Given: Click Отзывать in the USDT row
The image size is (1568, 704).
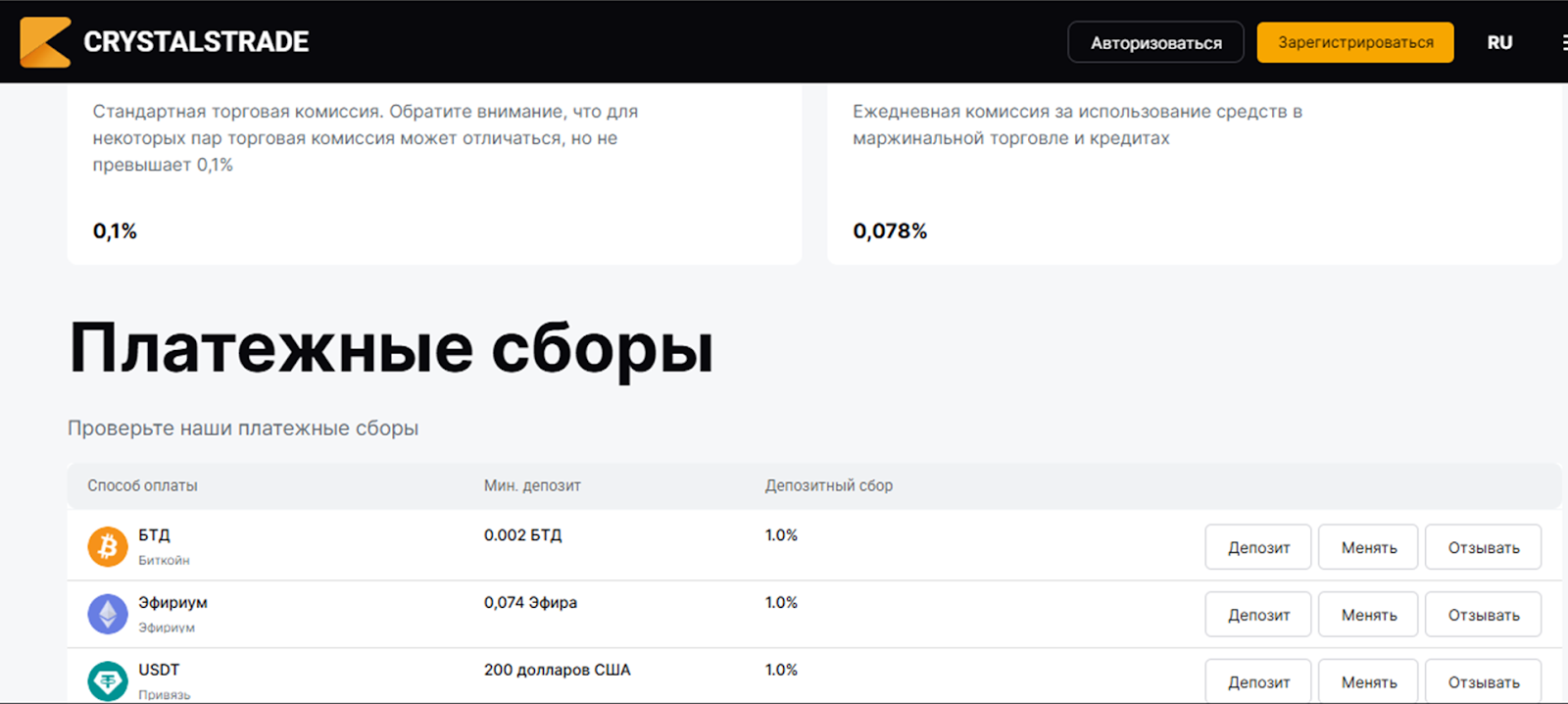Looking at the screenshot, I should click(x=1483, y=681).
